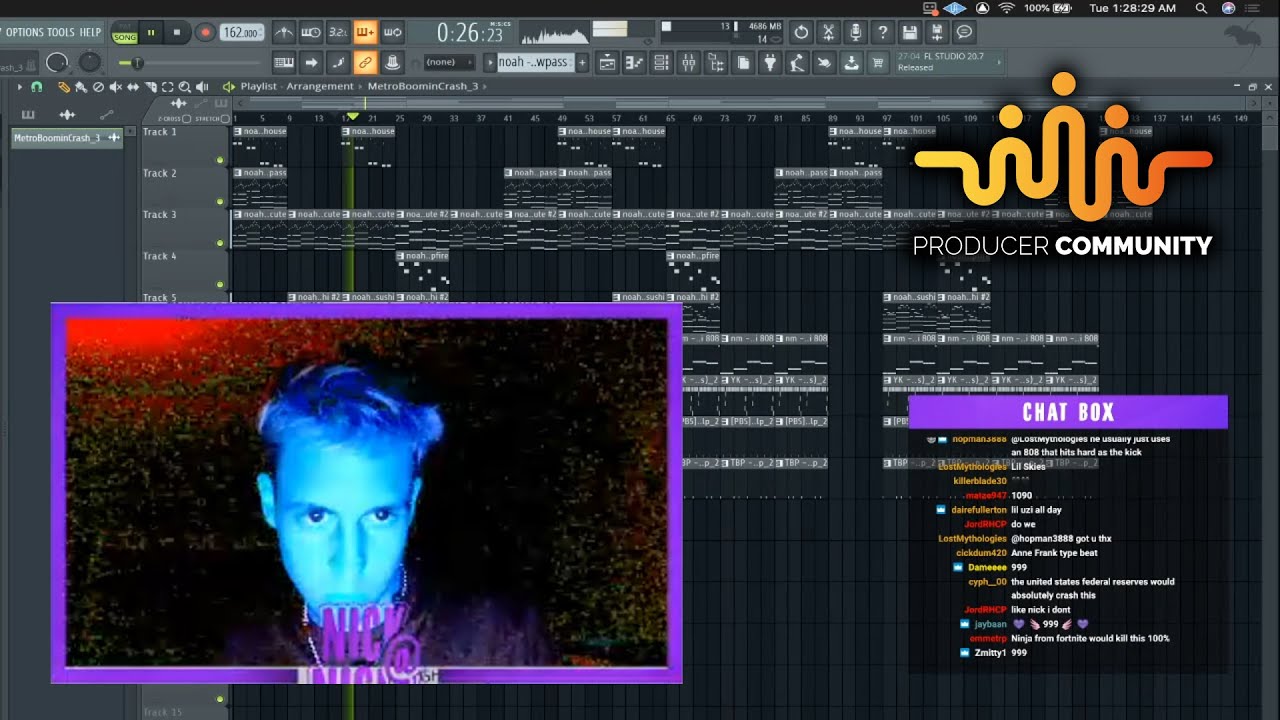Click the touch controller hand icon

[x=823, y=62]
